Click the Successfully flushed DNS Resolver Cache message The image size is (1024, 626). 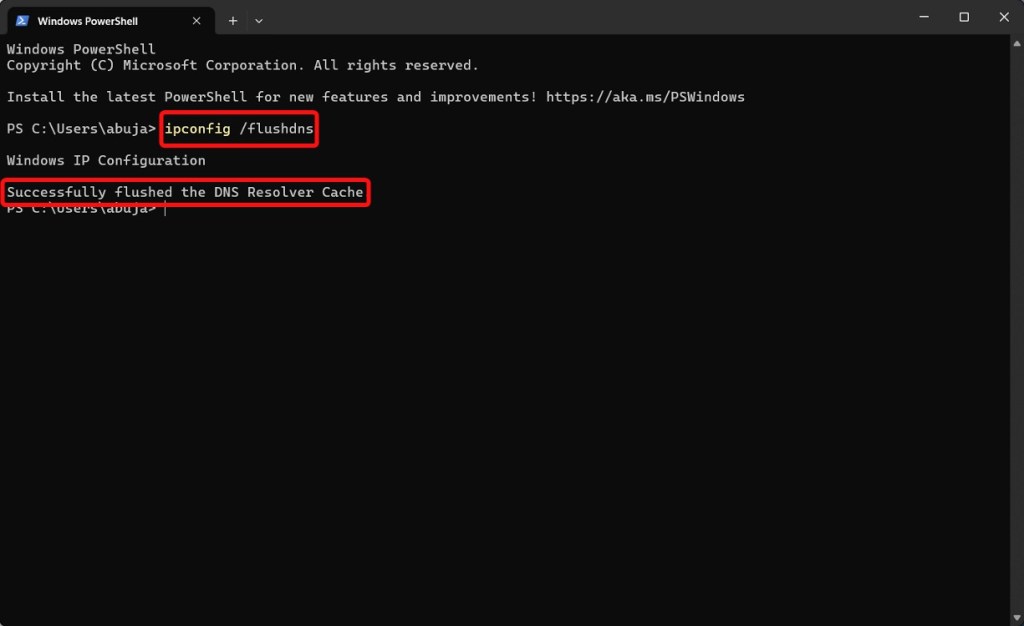185,192
